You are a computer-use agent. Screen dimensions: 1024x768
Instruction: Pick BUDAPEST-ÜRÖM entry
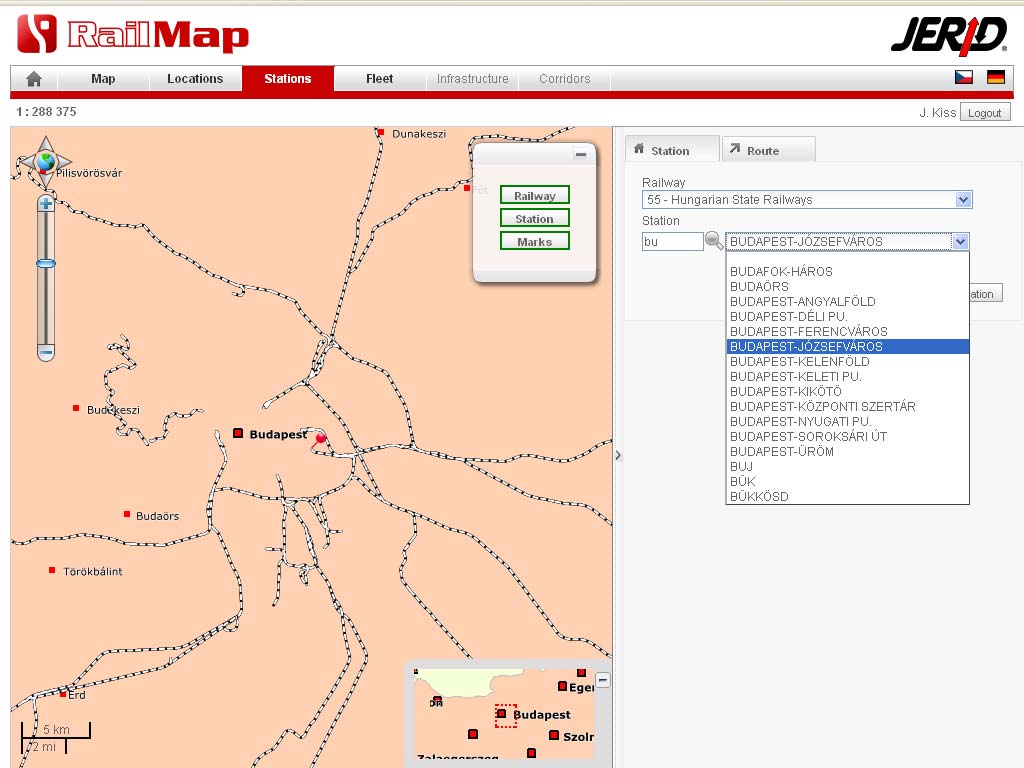tap(847, 452)
